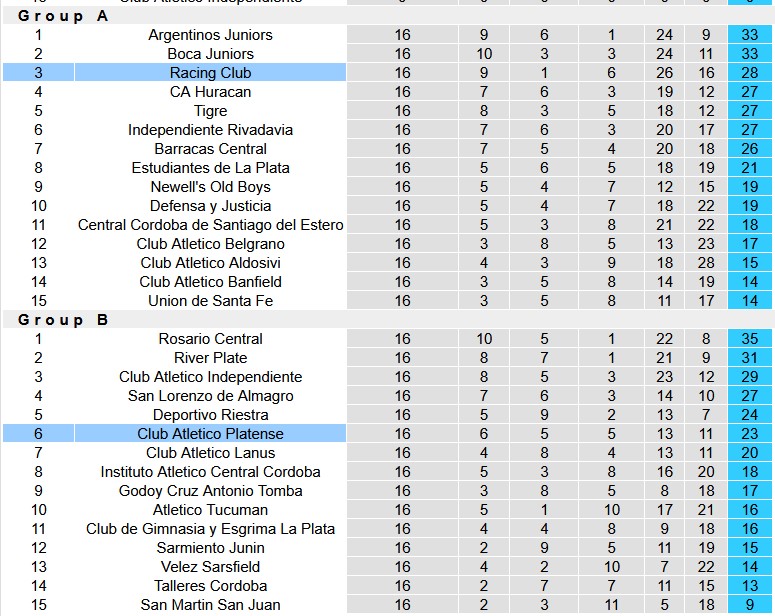Click the Boca Juniors team name

210,53
